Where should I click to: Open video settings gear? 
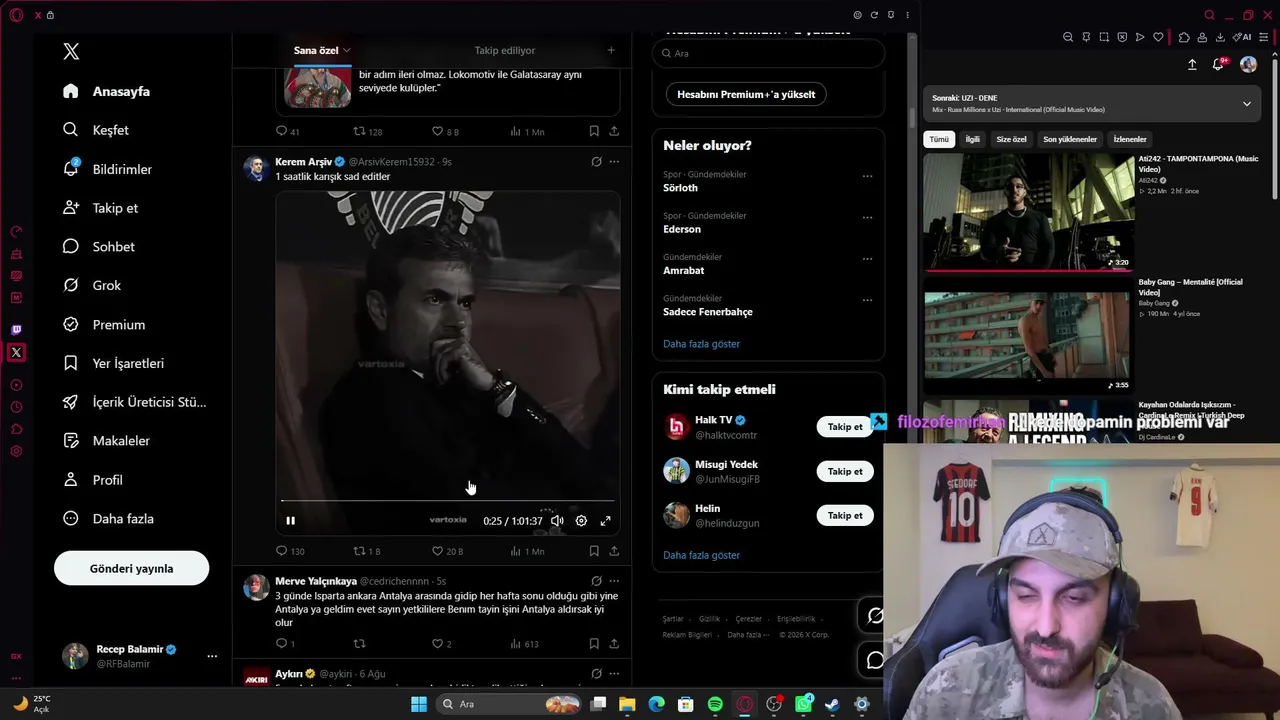coord(581,520)
